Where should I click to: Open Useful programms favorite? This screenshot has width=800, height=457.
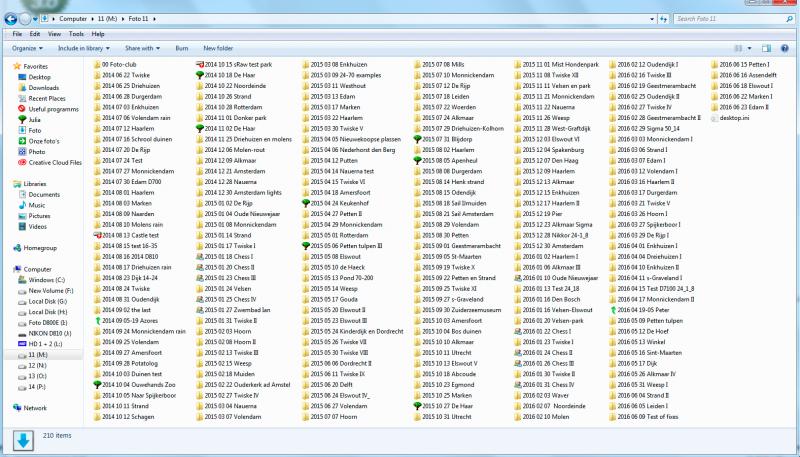pyautogui.click(x=54, y=109)
